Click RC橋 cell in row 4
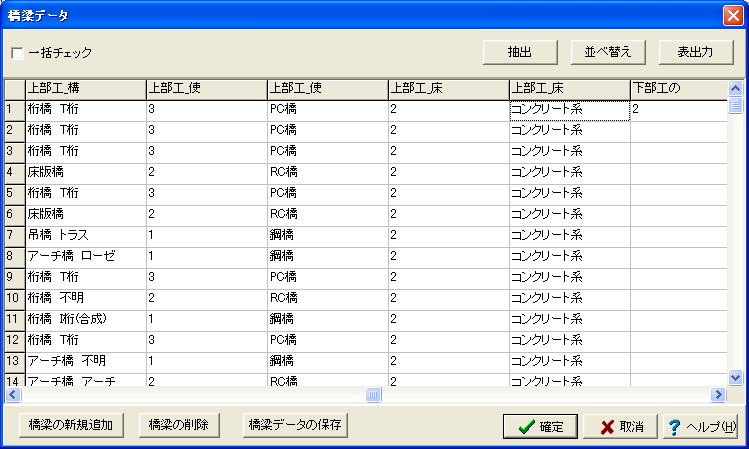Viewport: 749px width, 449px height. click(328, 173)
